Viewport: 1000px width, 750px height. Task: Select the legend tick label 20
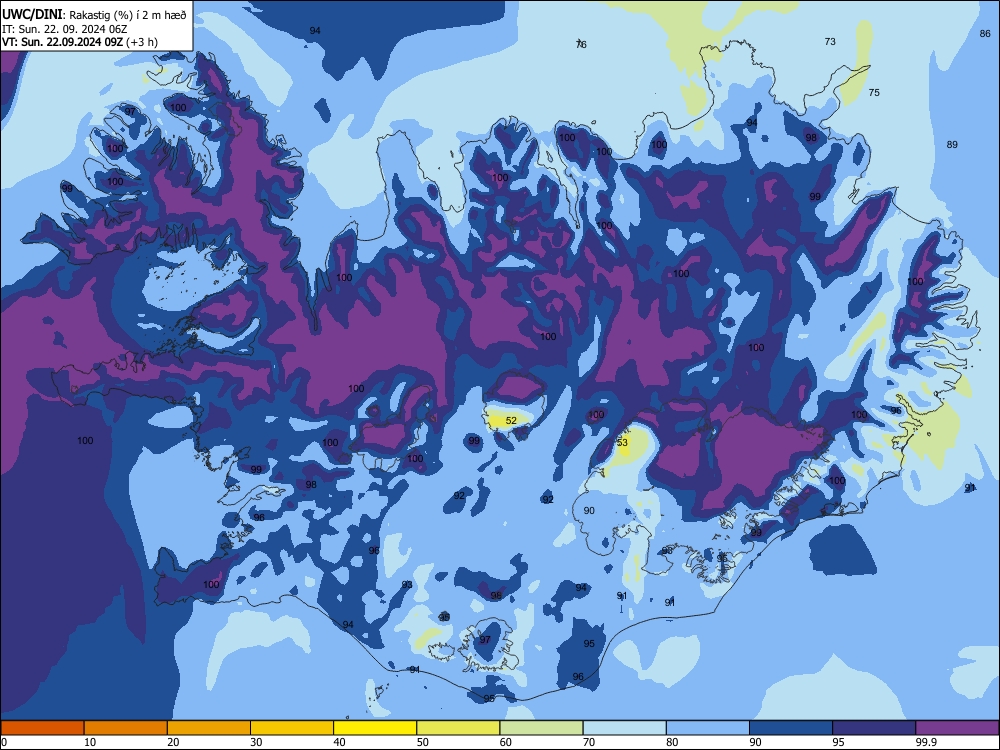click(x=173, y=742)
